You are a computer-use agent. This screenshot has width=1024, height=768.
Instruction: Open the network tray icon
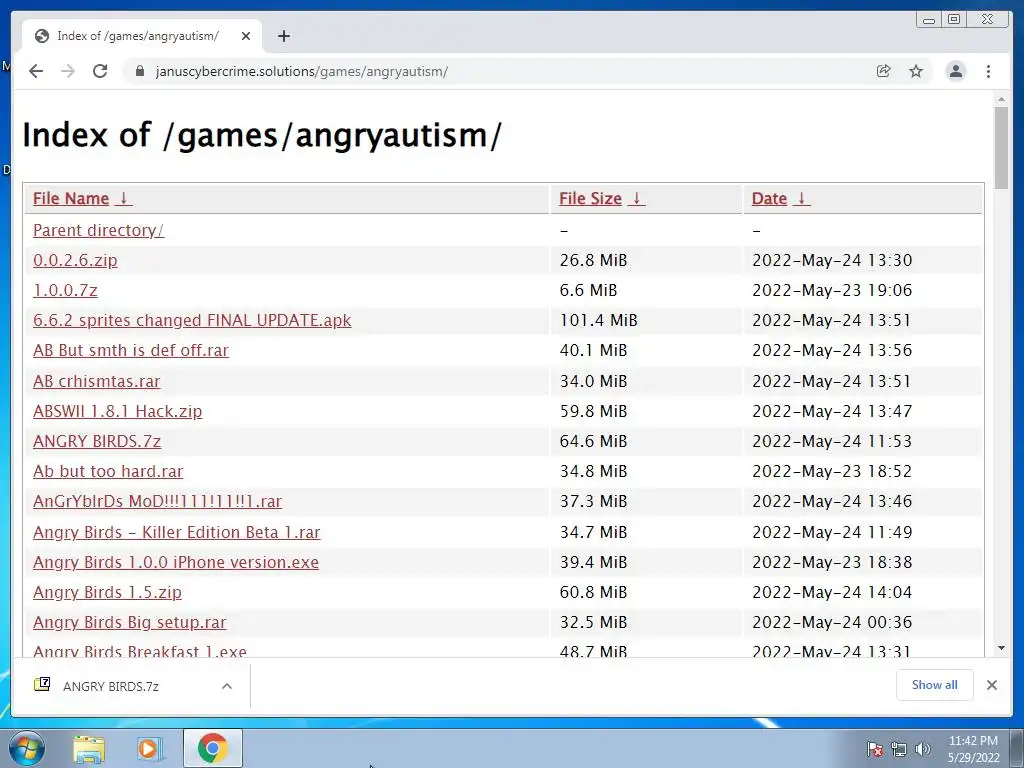click(899, 749)
